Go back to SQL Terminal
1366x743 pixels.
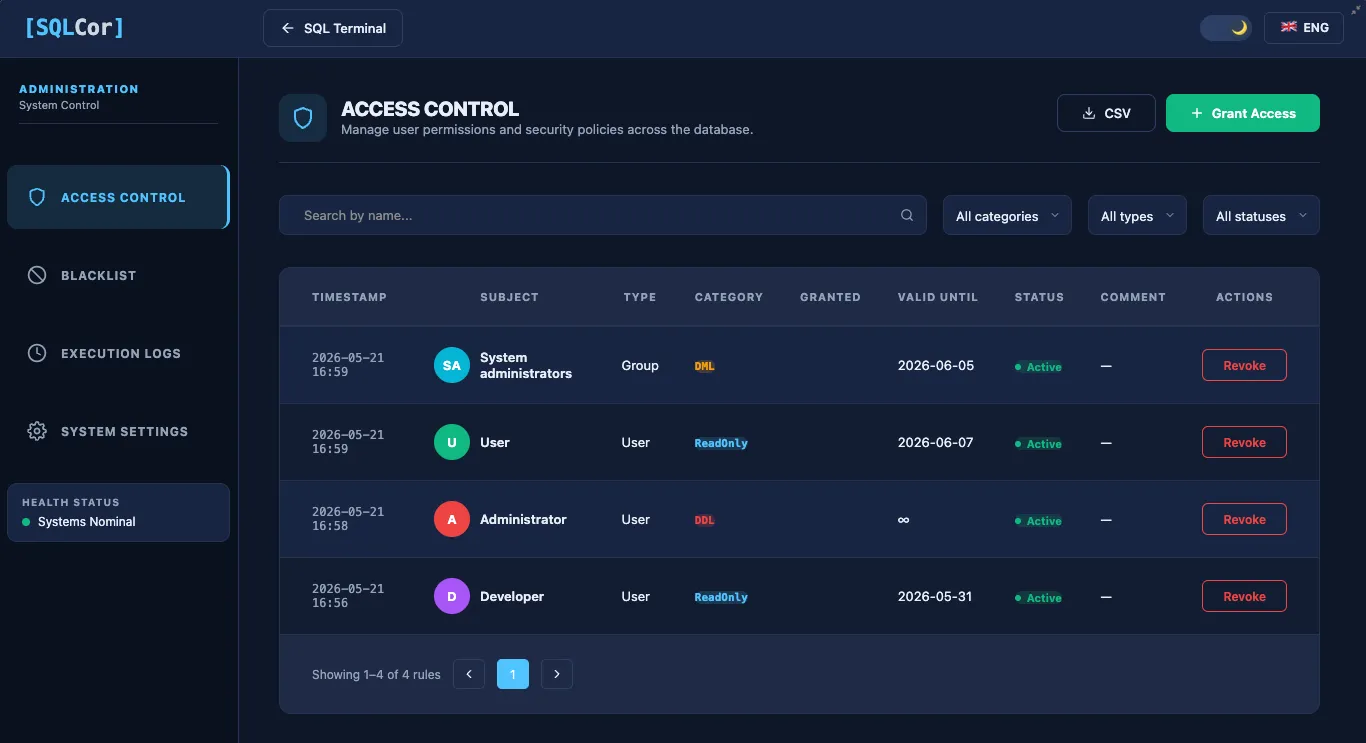tap(333, 28)
